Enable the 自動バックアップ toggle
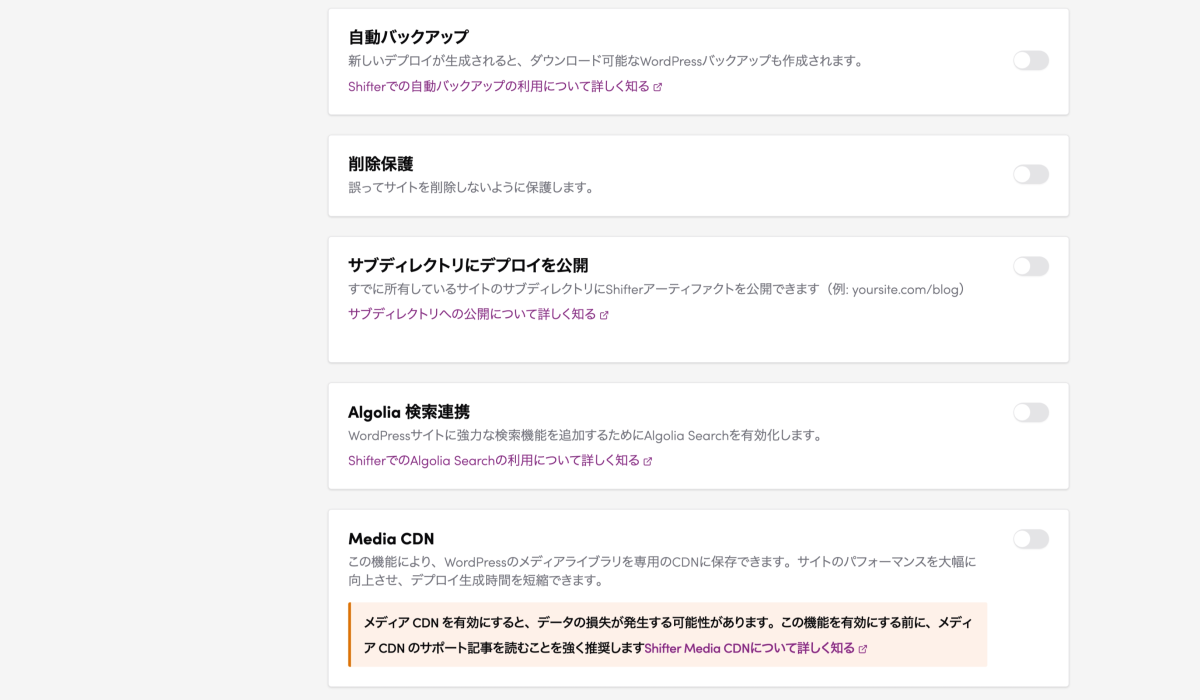The height and width of the screenshot is (700, 1200). click(x=1031, y=61)
